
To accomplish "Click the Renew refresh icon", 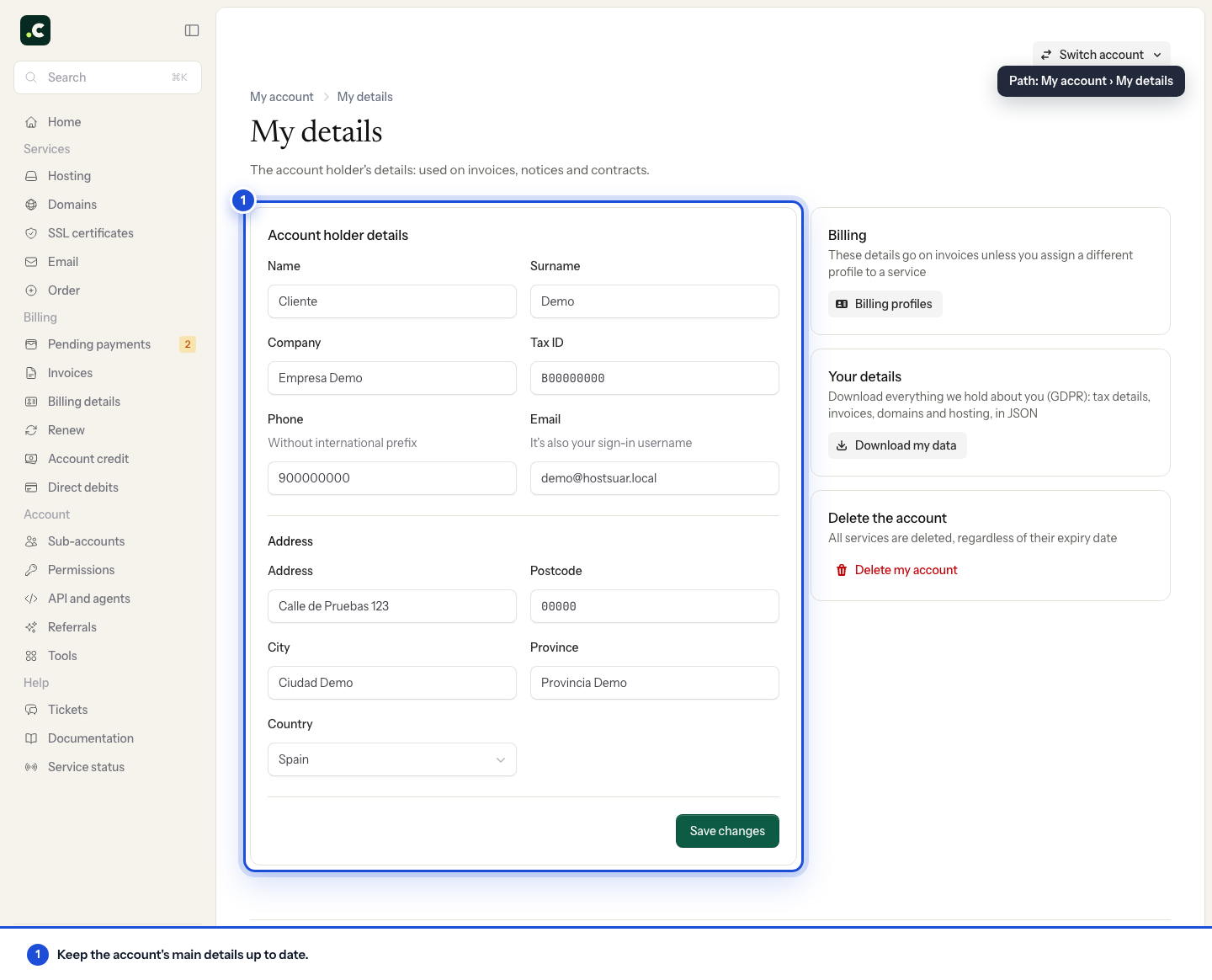I will tap(31, 430).
